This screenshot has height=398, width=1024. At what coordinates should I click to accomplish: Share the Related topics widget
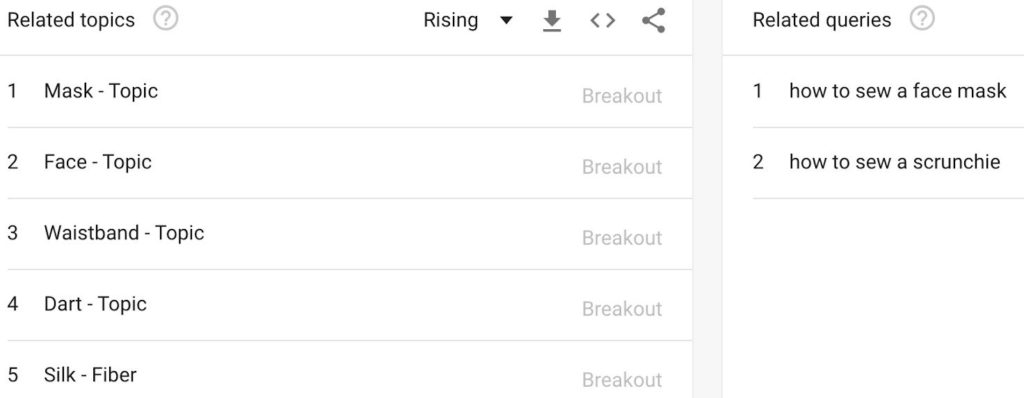(x=654, y=20)
